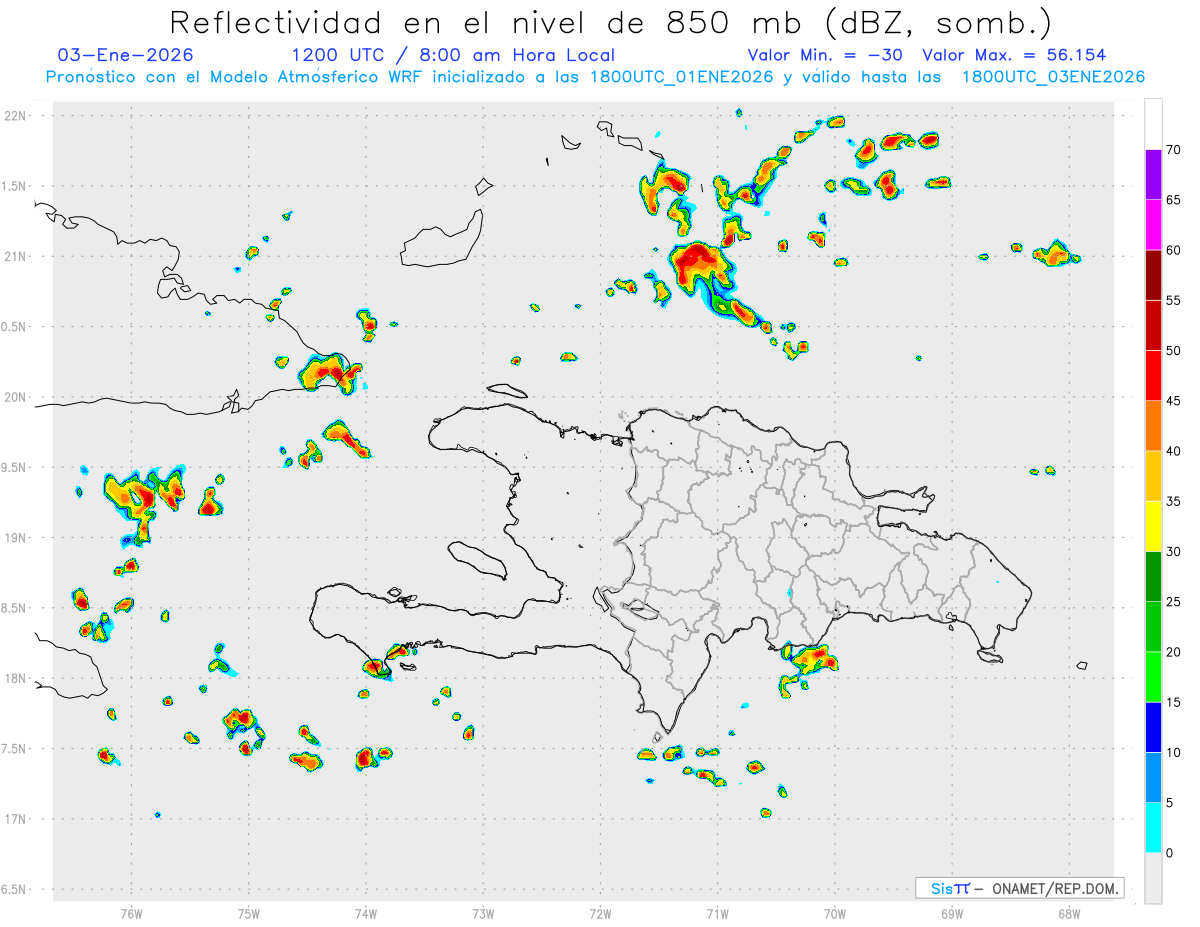Click the magenta 60–65 dBZ color bar segment
Viewport: 1200px width, 927px height.
point(1153,224)
